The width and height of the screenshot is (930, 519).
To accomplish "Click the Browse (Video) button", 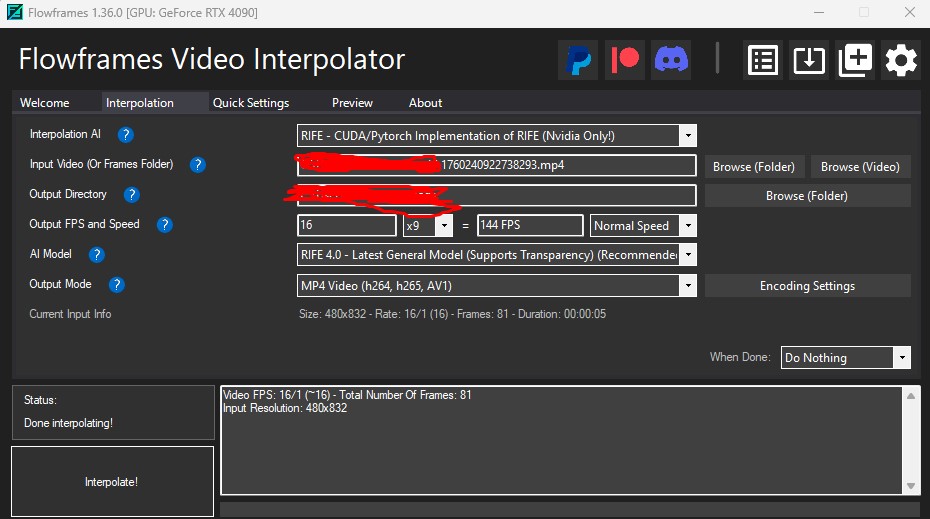I will click(x=860, y=167).
